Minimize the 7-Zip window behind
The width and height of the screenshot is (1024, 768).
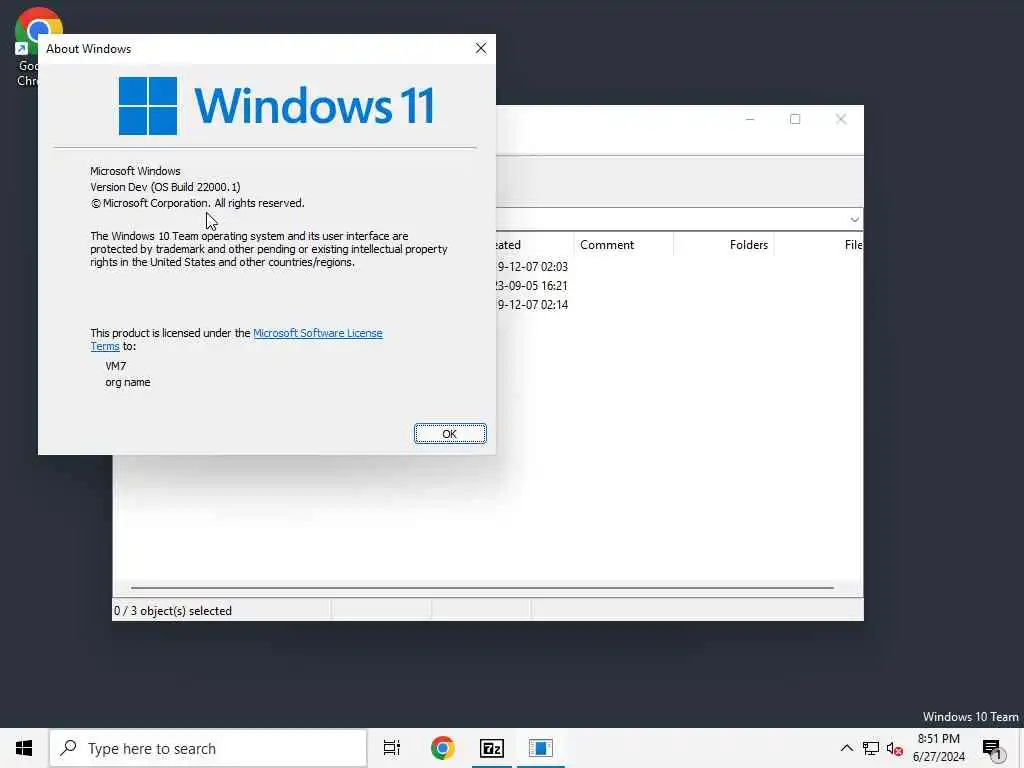pyautogui.click(x=750, y=119)
